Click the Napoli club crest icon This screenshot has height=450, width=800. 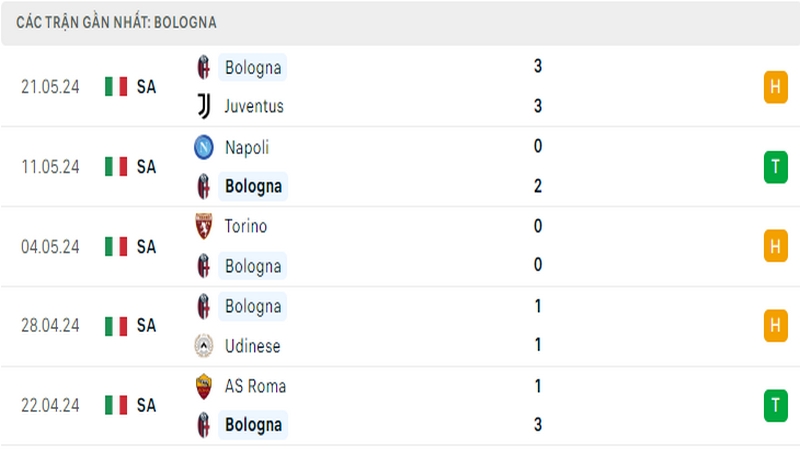[x=204, y=147]
